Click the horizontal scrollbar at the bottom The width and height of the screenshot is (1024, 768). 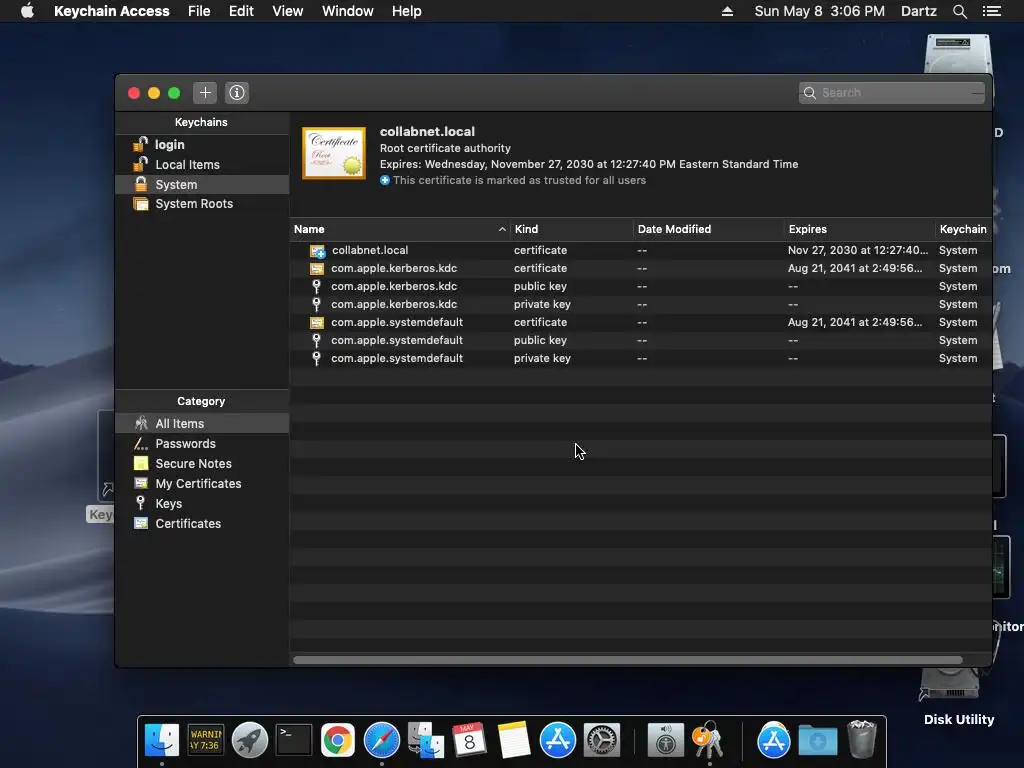pyautogui.click(x=628, y=660)
